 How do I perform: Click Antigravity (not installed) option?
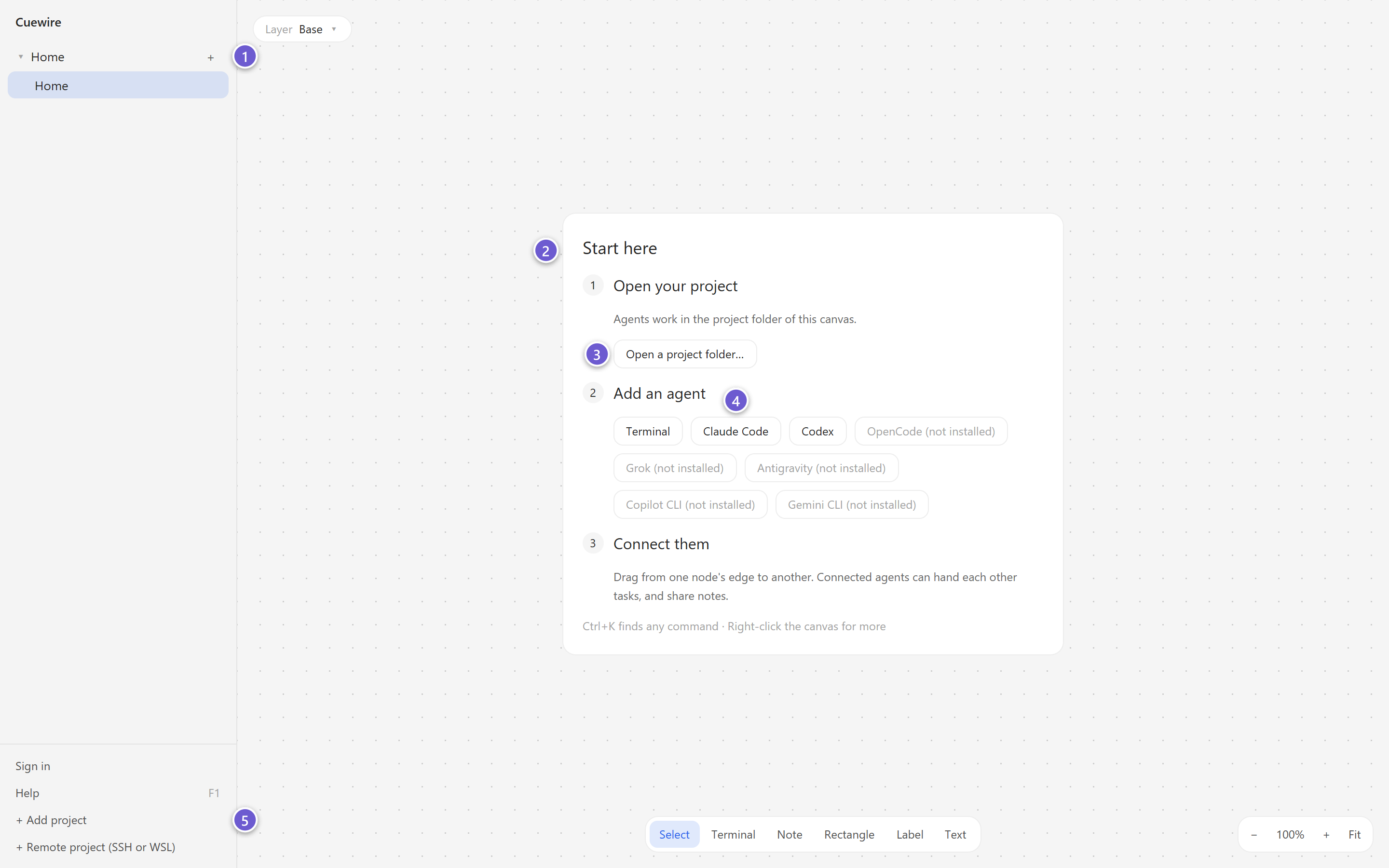[821, 468]
